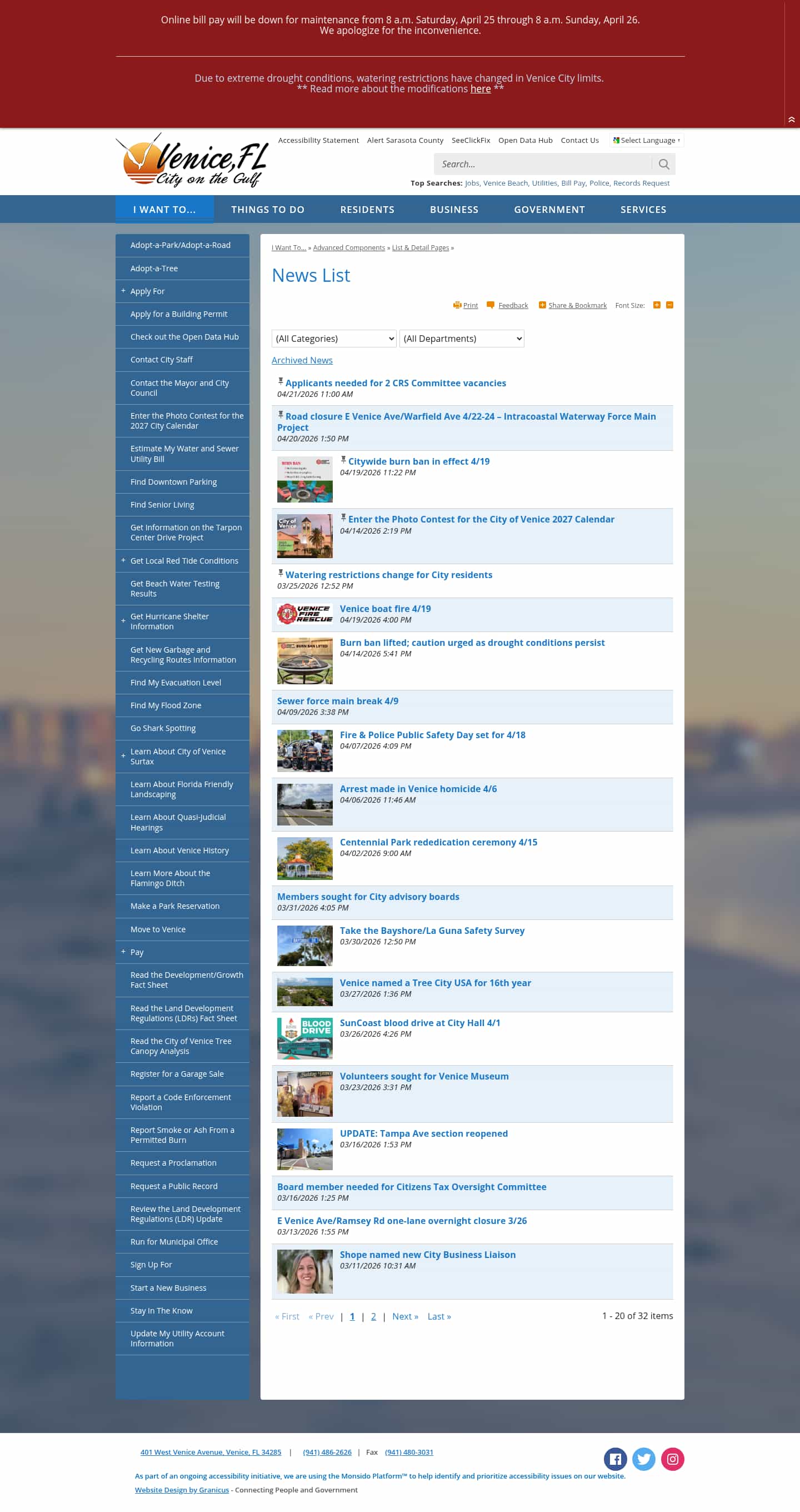This screenshot has width=800, height=1512.
Task: Open the I WANT TO... menu
Action: pyautogui.click(x=164, y=210)
